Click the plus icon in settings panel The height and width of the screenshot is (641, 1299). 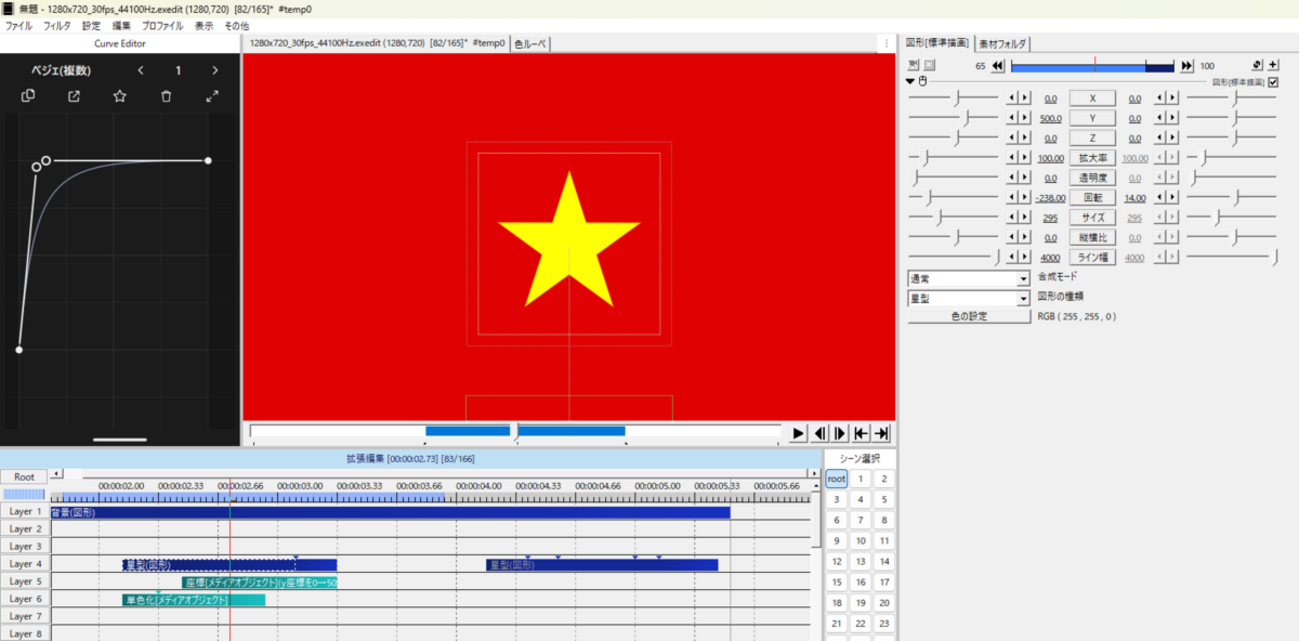coord(1273,65)
